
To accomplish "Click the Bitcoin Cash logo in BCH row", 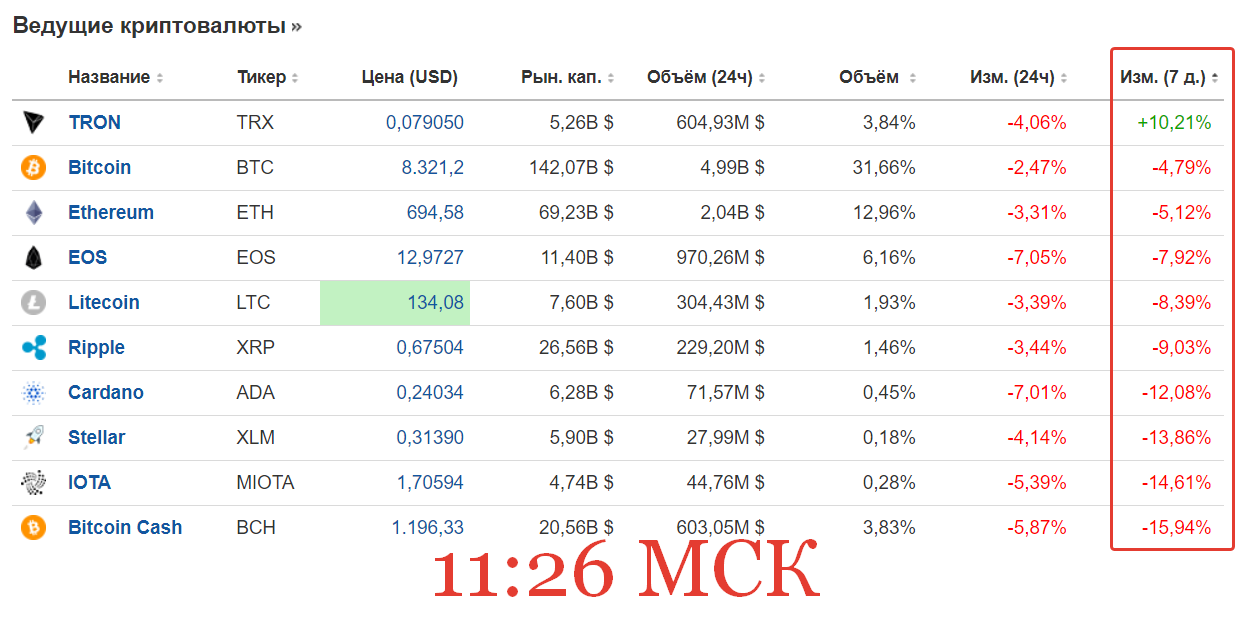I will click(x=34, y=528).
